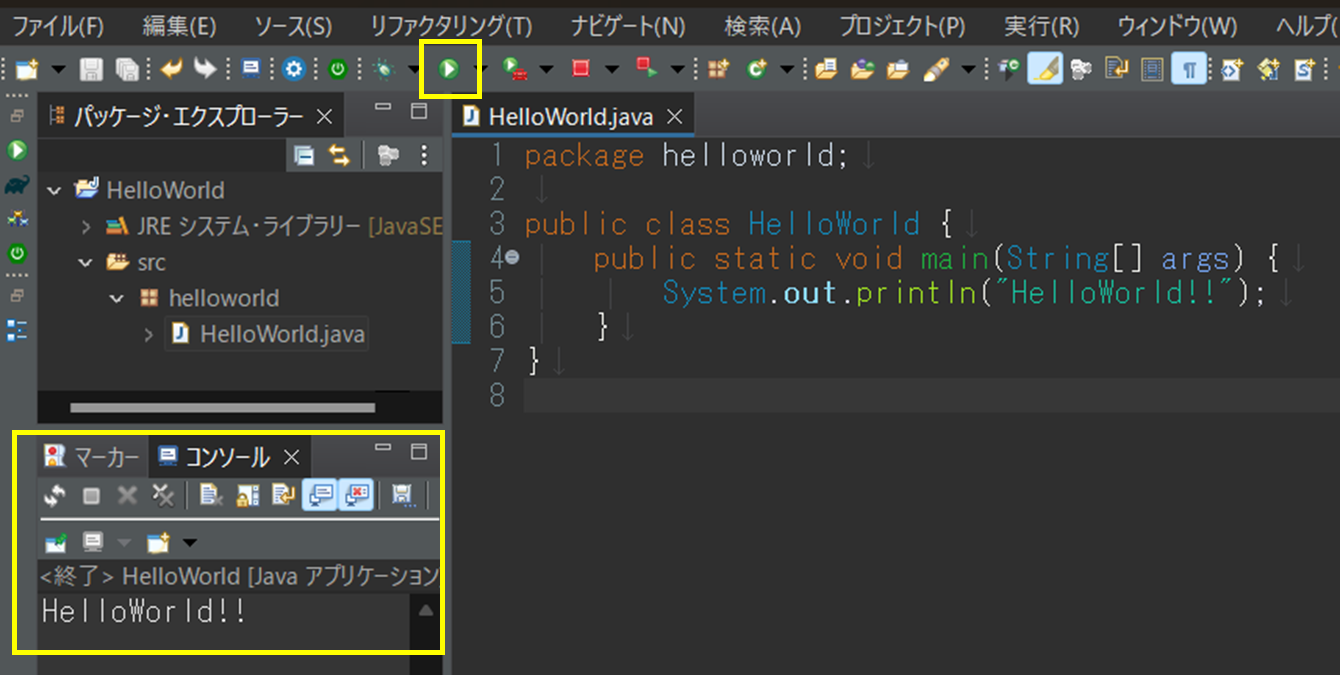Open dropdown next to New Java Class icon
This screenshot has width=1340, height=675.
(787, 69)
